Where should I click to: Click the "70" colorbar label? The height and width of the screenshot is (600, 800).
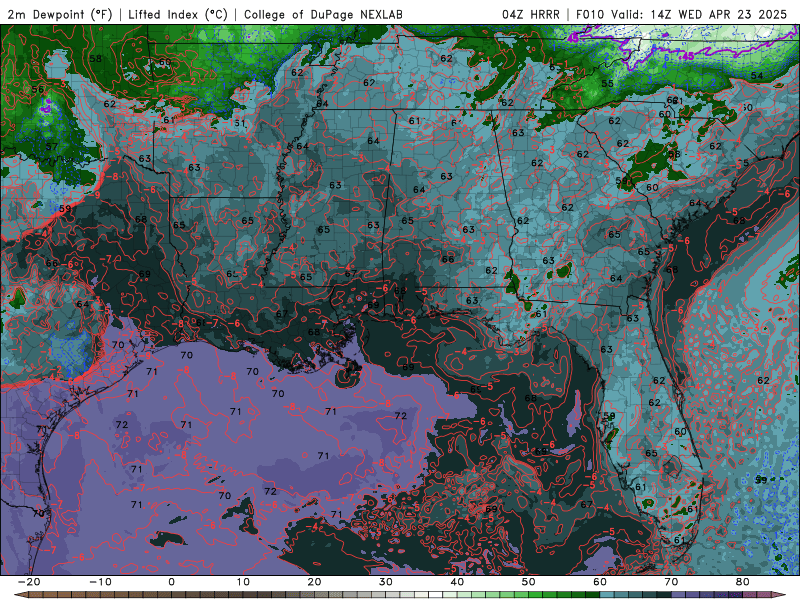[671, 582]
